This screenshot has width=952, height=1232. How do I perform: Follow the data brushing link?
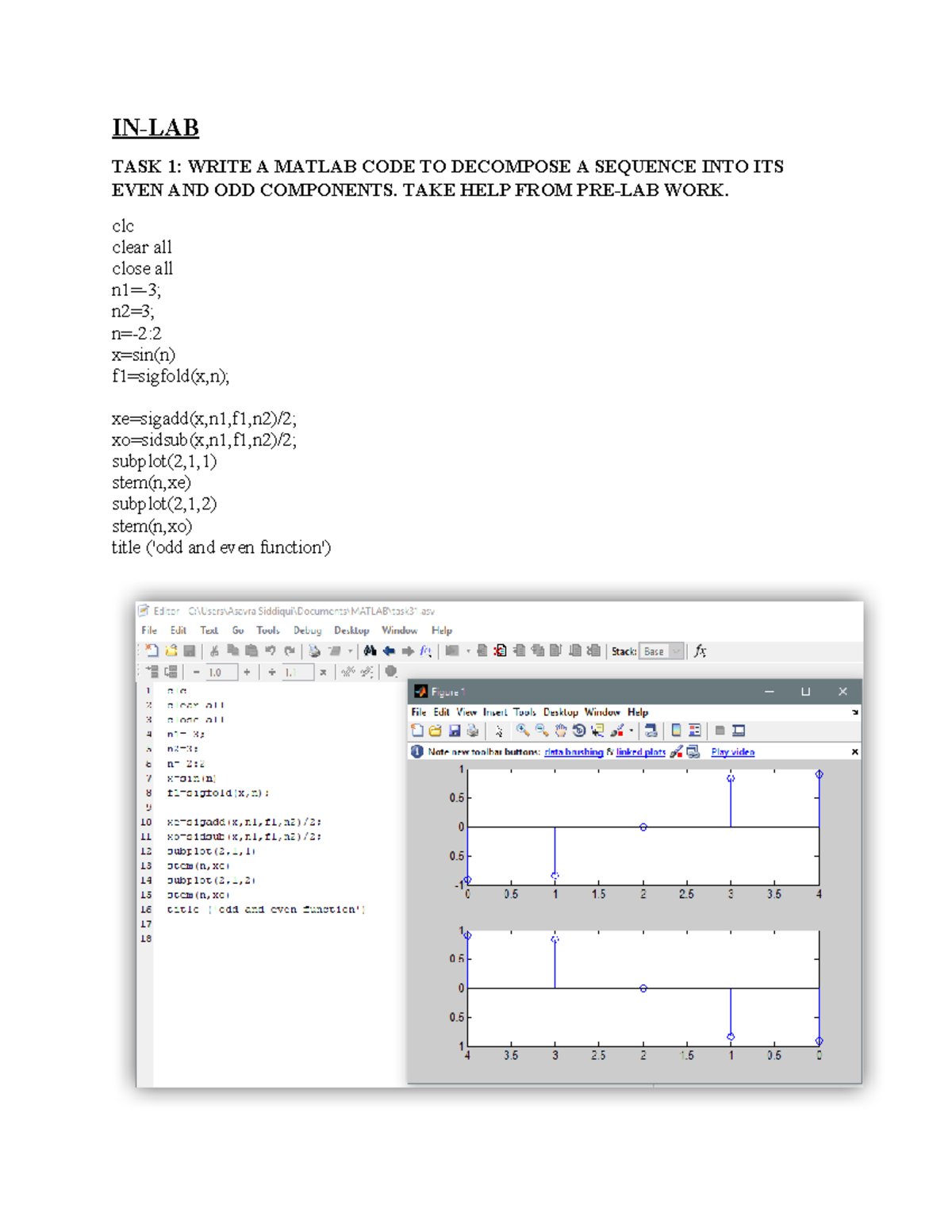(x=574, y=752)
